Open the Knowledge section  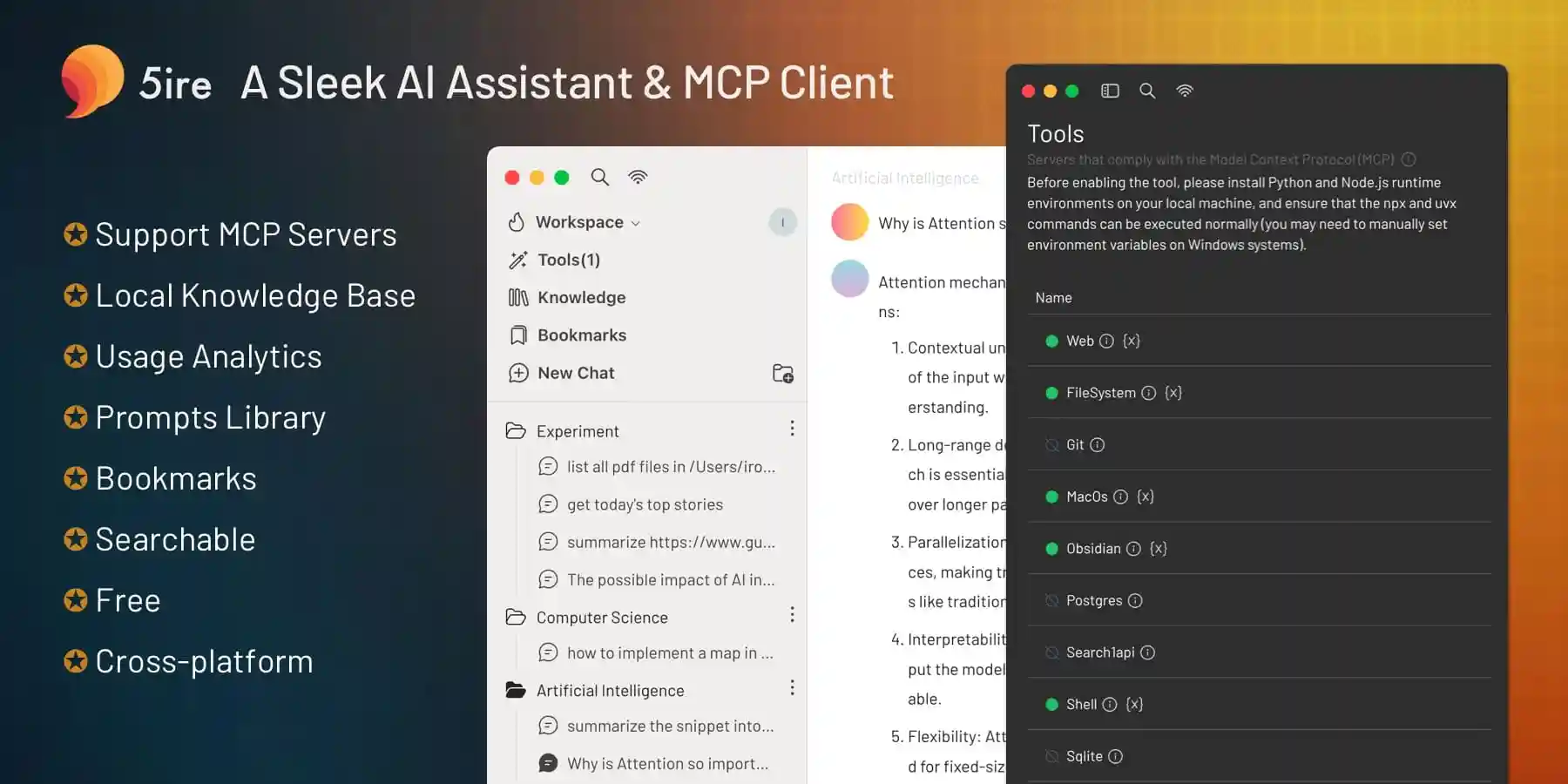(581, 297)
